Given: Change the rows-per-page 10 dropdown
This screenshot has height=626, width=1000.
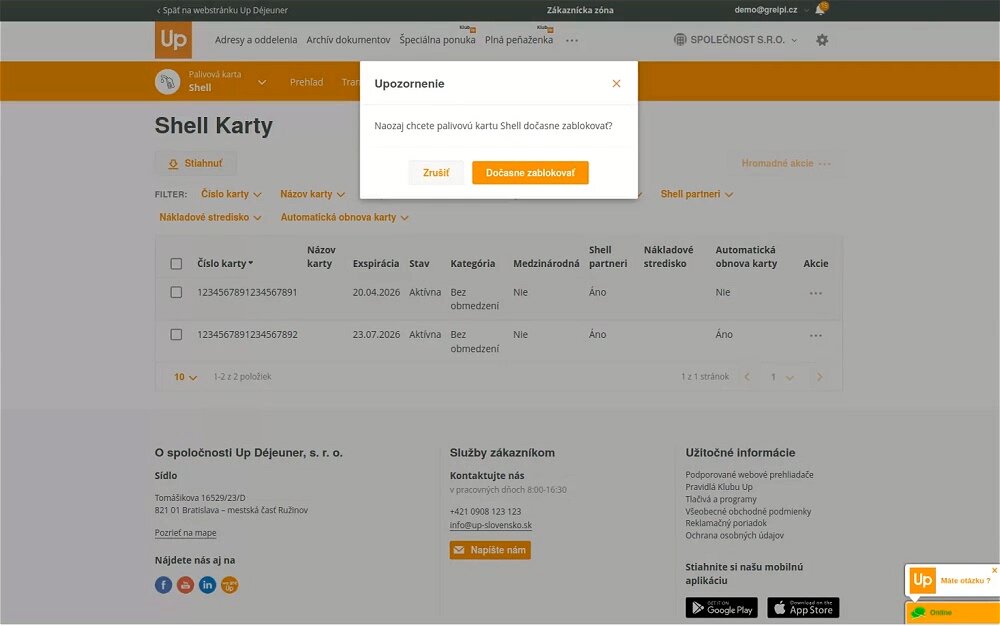Looking at the screenshot, I should (185, 377).
